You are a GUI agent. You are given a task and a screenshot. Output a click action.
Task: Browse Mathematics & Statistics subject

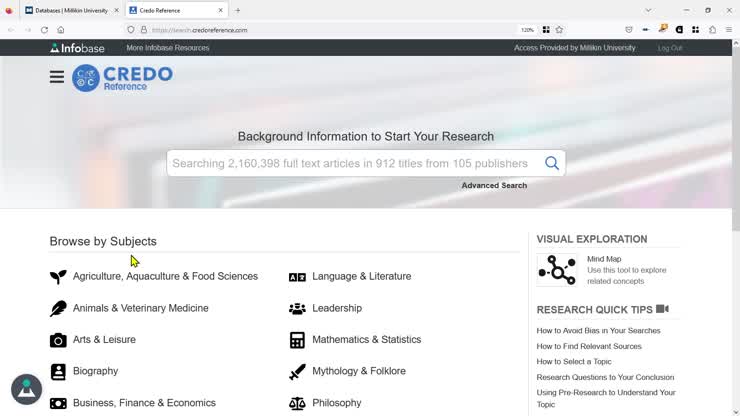click(366, 340)
